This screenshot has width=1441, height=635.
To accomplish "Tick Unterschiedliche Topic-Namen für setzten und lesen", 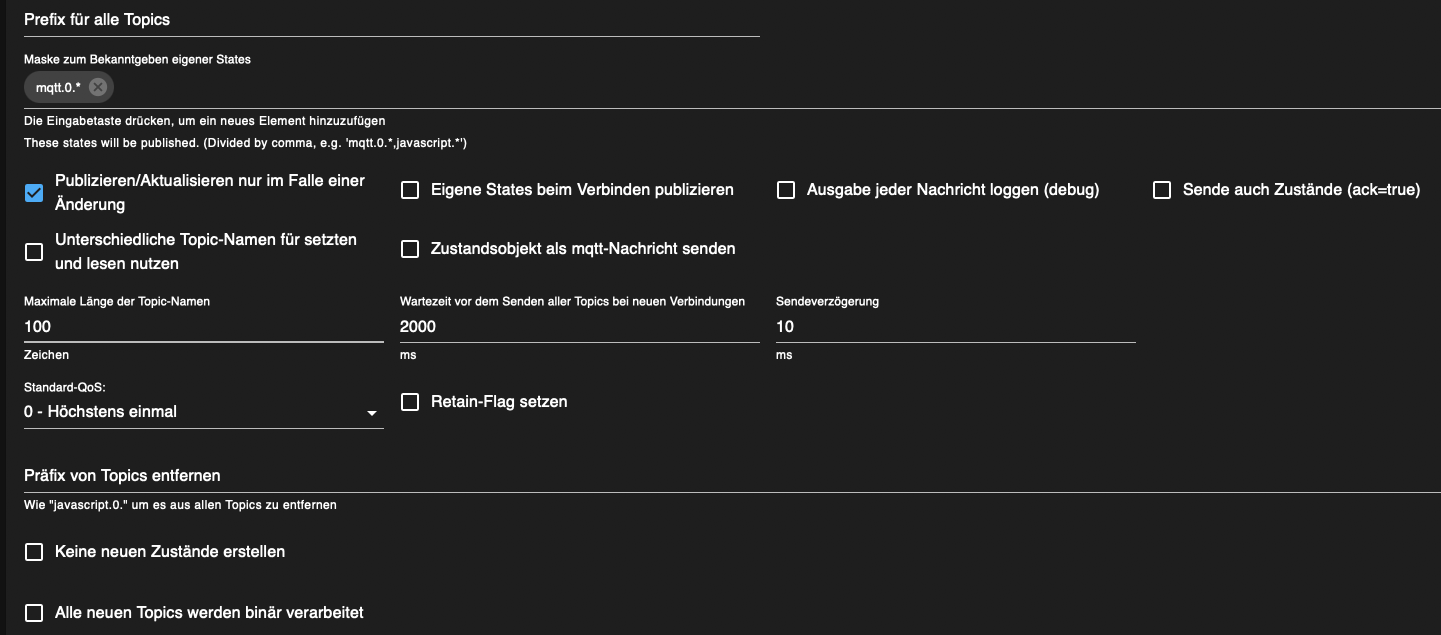I will 34,252.
